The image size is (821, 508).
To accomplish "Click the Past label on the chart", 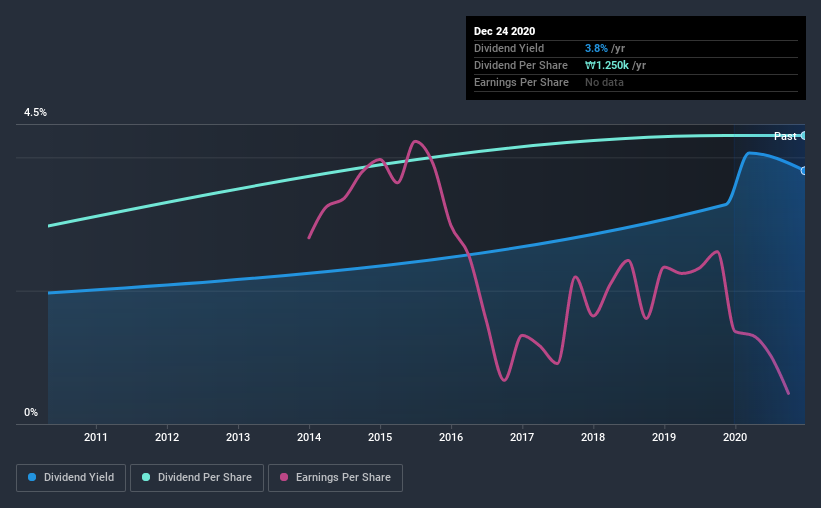I will pyautogui.click(x=785, y=136).
